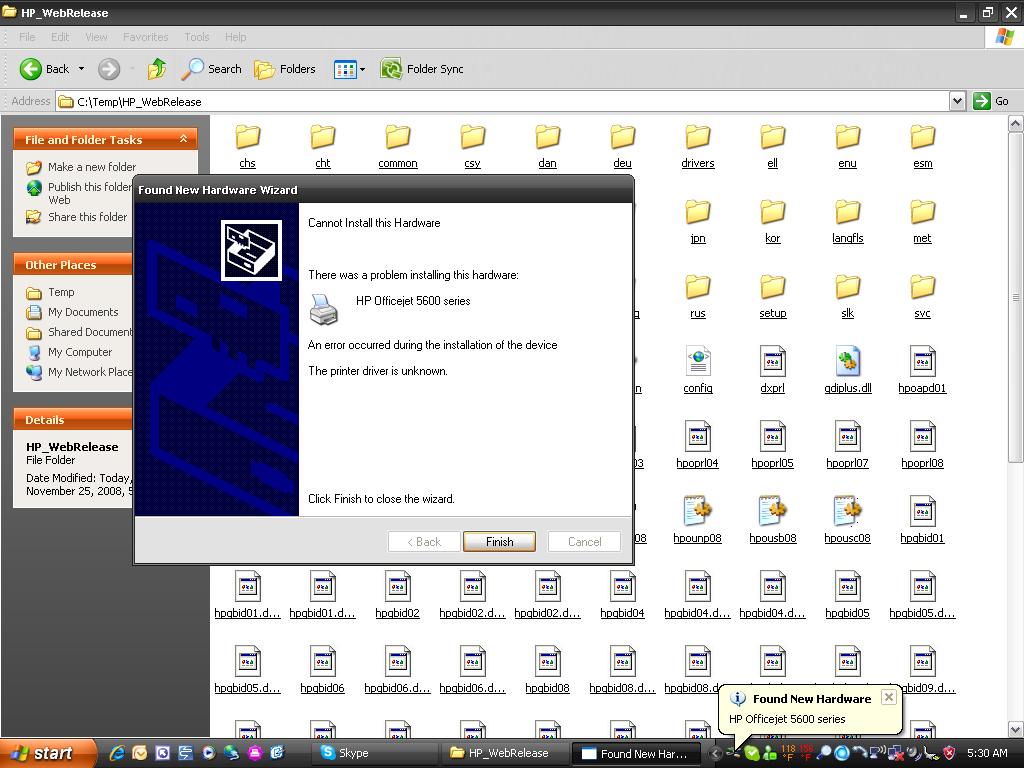Viewport: 1024px width, 768px height.
Task: Open Windows Media Player from Quick Launch
Action: click(x=208, y=752)
